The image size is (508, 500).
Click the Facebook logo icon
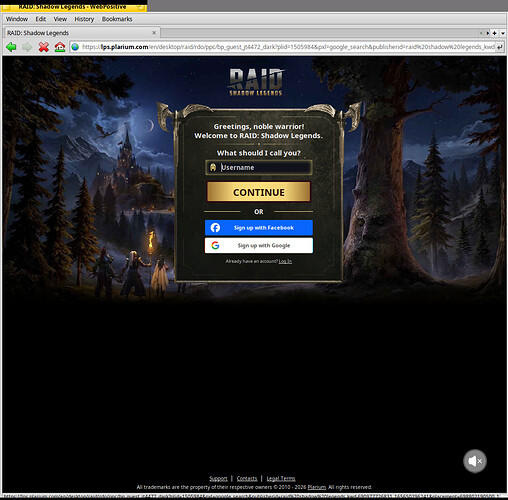[215, 228]
